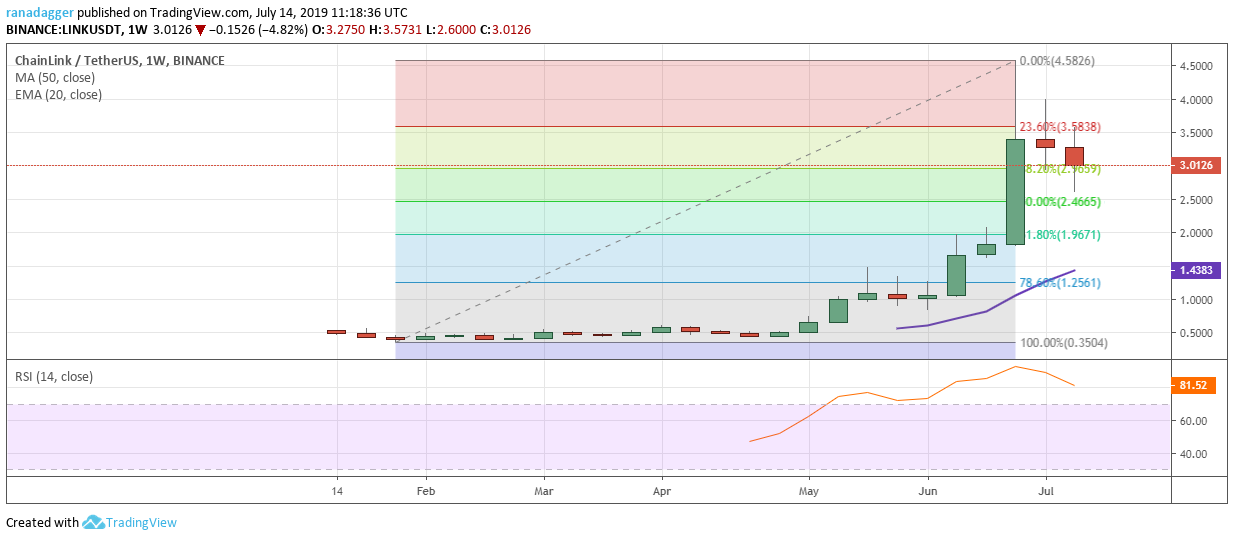Click the 'RSI (14, close)' pane label
1234x540 pixels.
54,377
